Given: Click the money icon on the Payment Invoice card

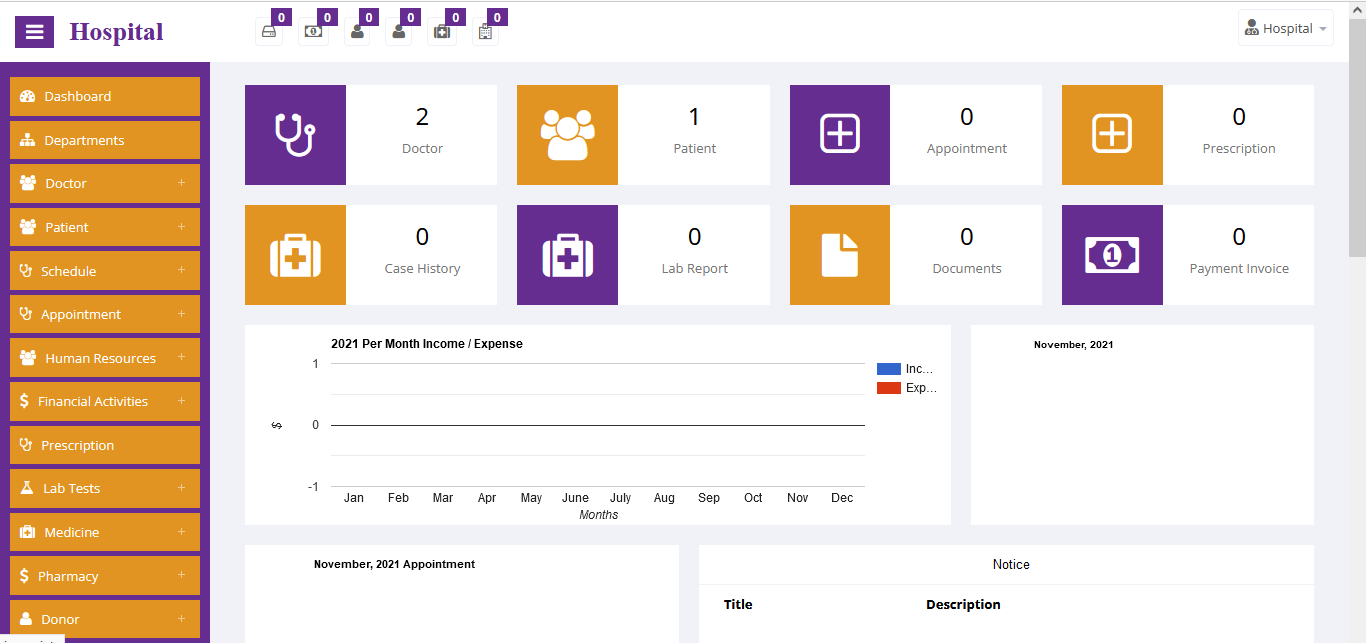Looking at the screenshot, I should [x=1112, y=255].
